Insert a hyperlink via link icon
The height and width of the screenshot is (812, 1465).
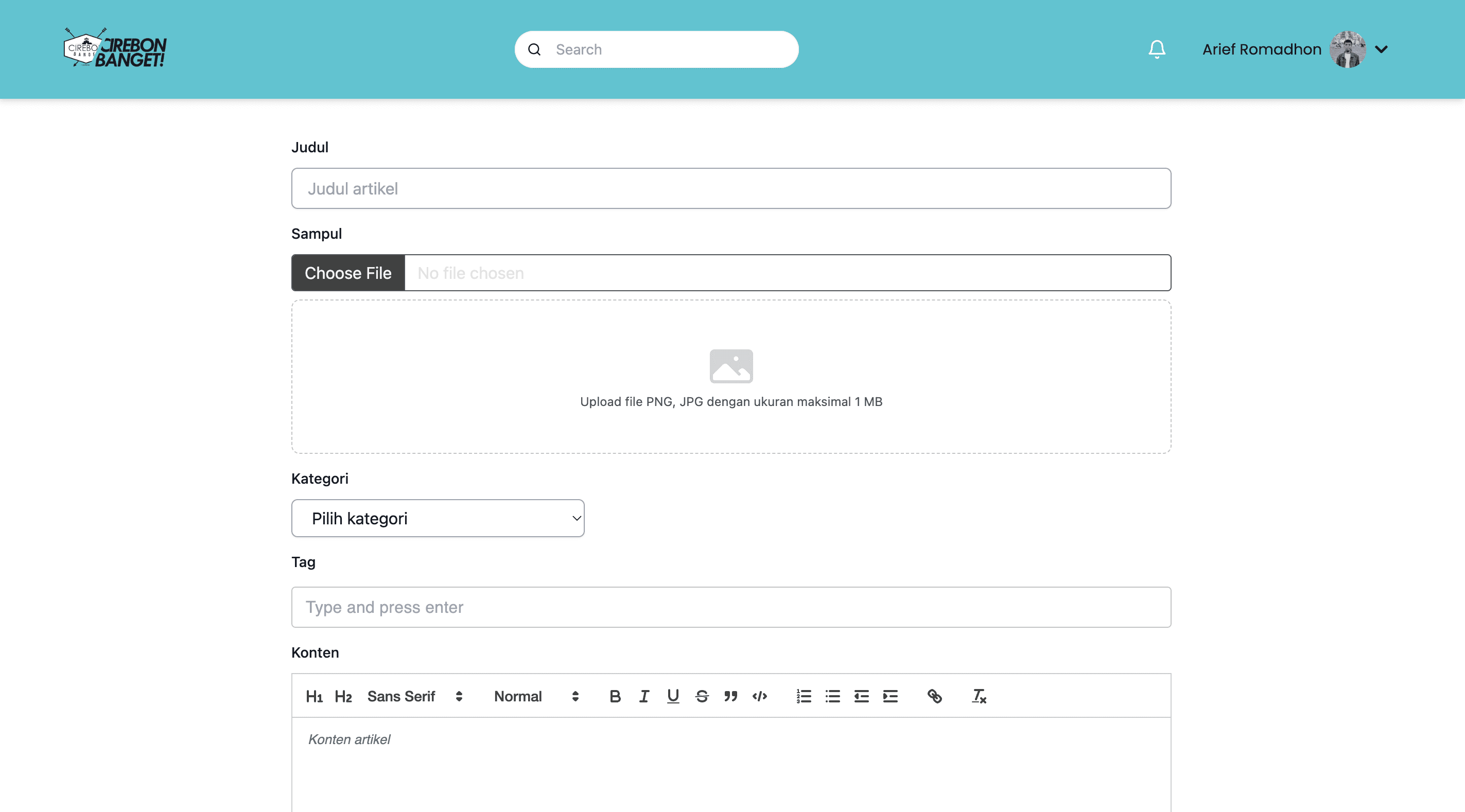pos(934,696)
